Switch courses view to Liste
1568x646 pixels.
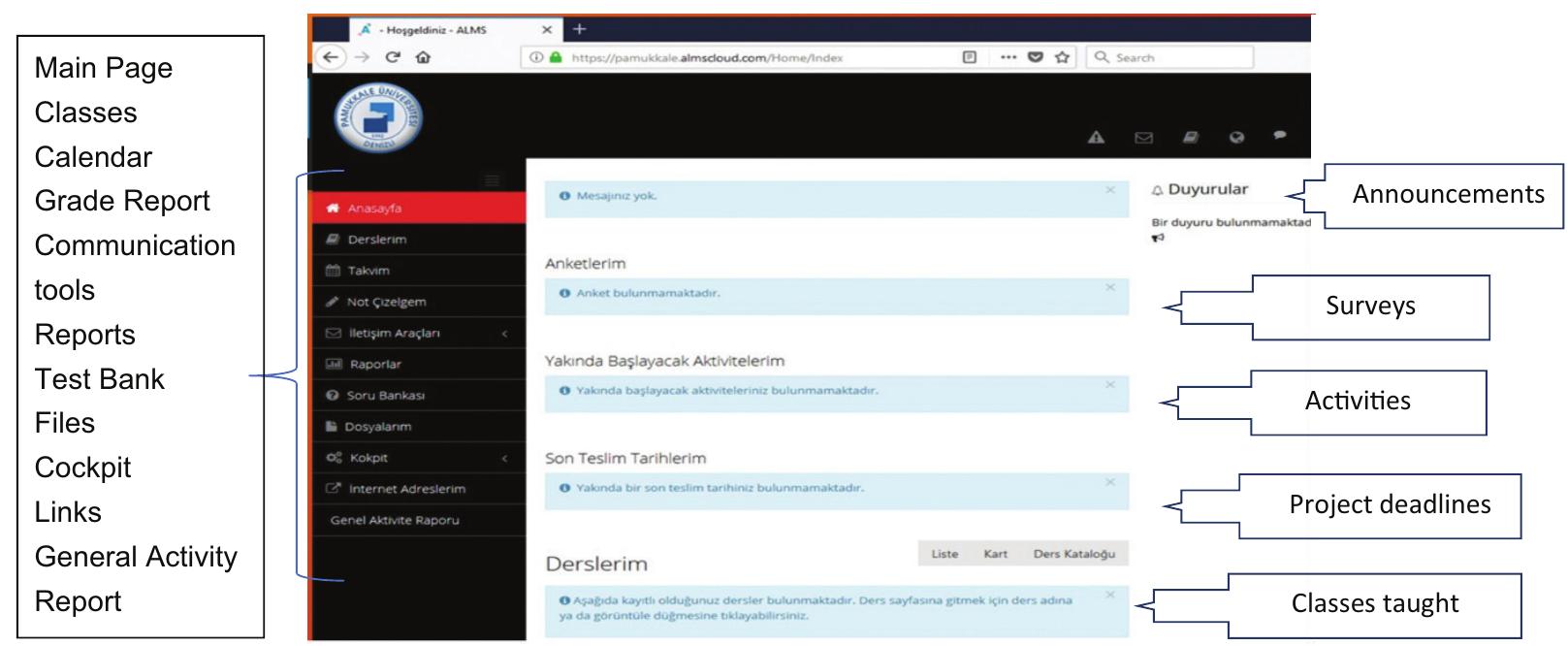[944, 554]
